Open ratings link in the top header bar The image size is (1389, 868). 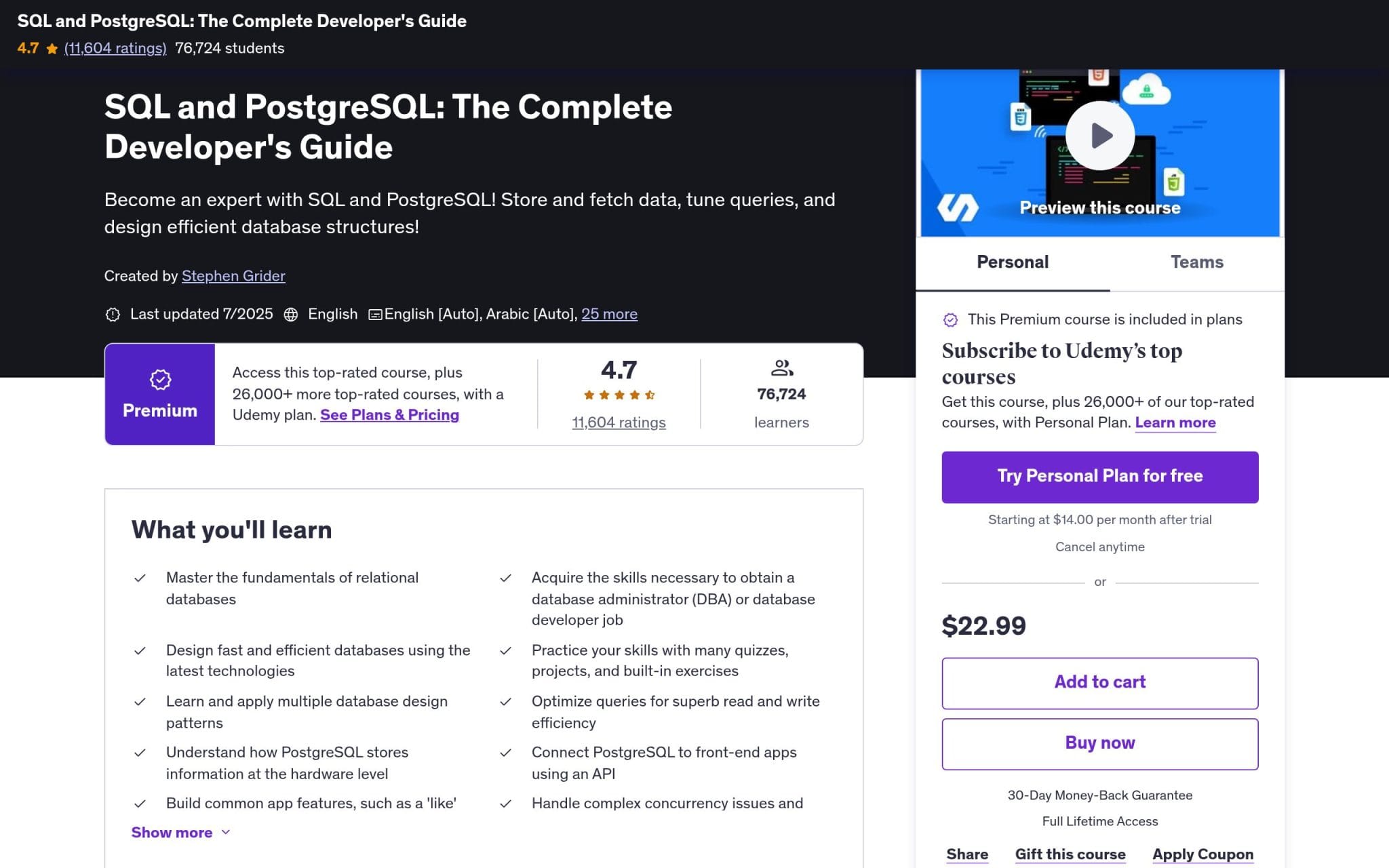click(x=115, y=48)
